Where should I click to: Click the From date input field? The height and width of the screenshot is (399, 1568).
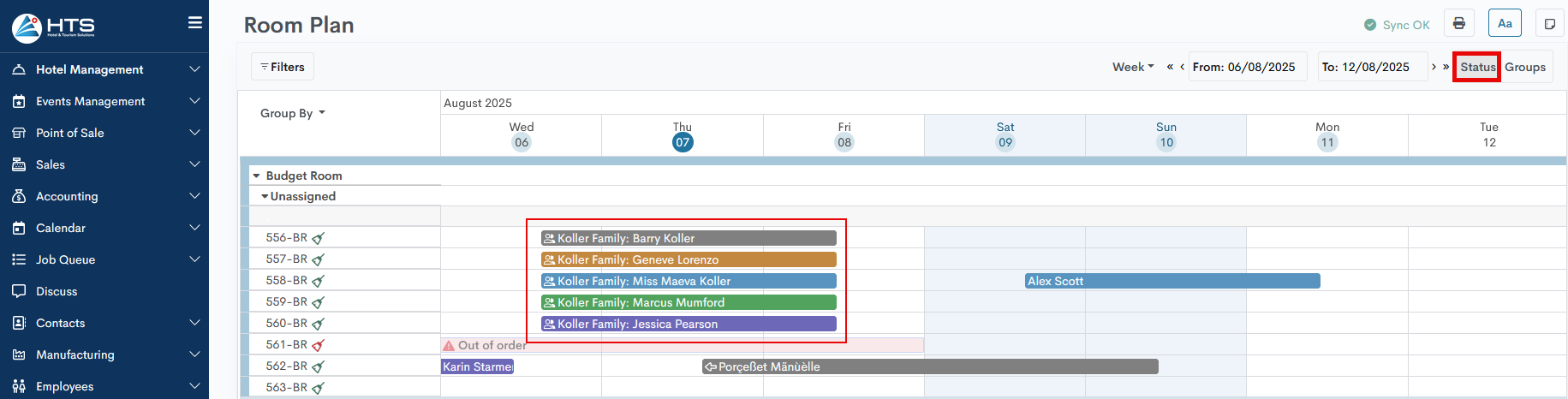click(1248, 67)
